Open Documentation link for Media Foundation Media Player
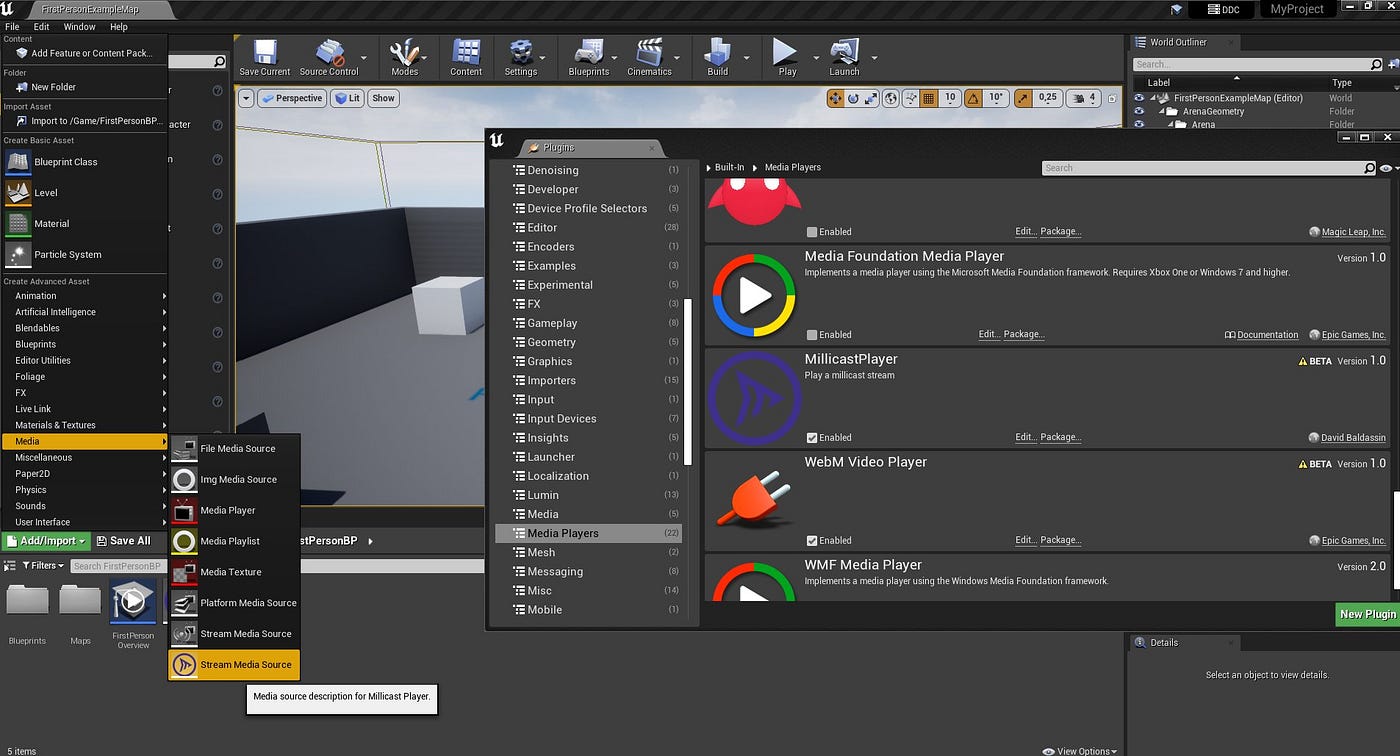1400x756 pixels. coord(1261,335)
